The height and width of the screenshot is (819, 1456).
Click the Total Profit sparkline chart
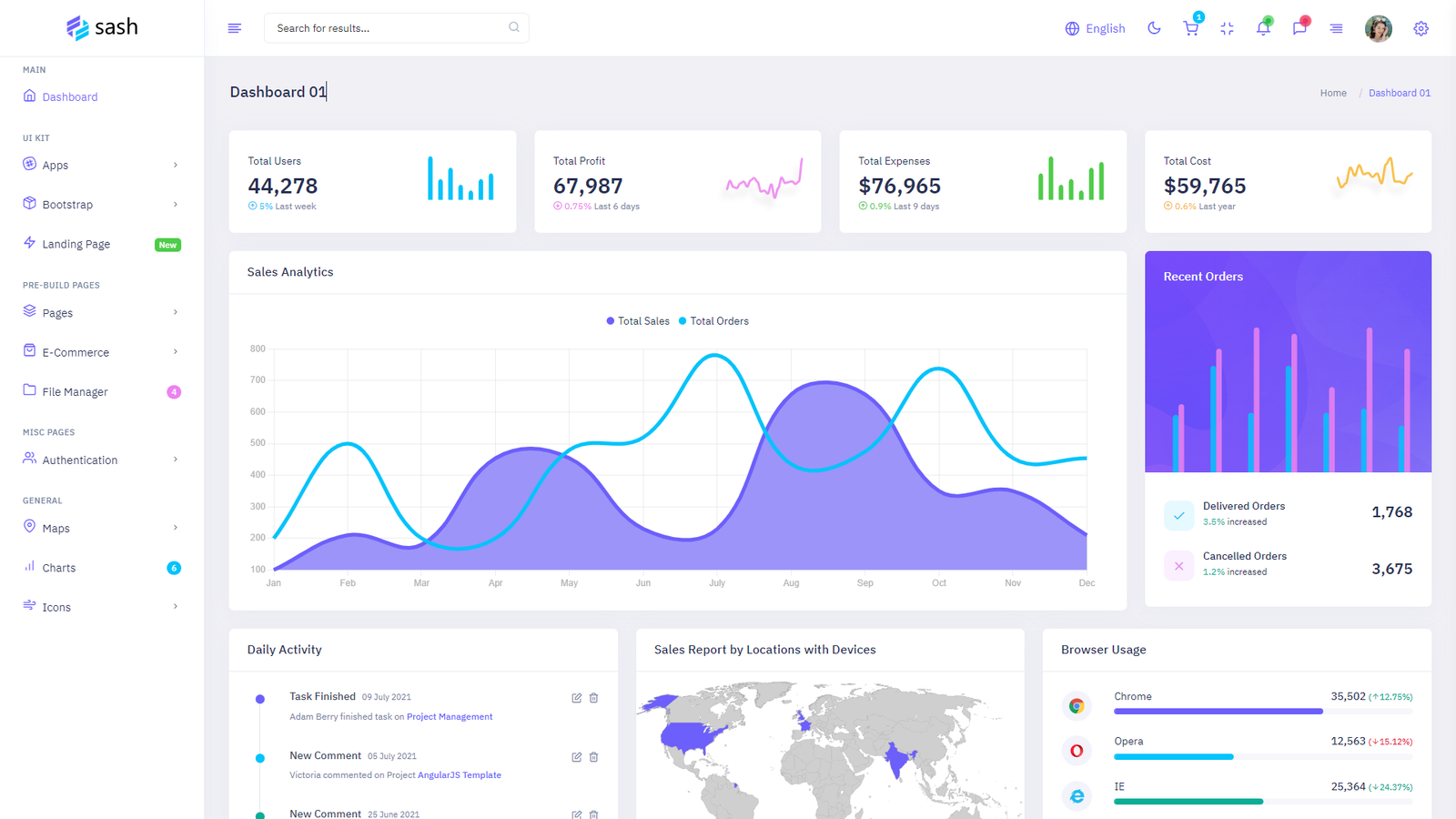coord(764,178)
